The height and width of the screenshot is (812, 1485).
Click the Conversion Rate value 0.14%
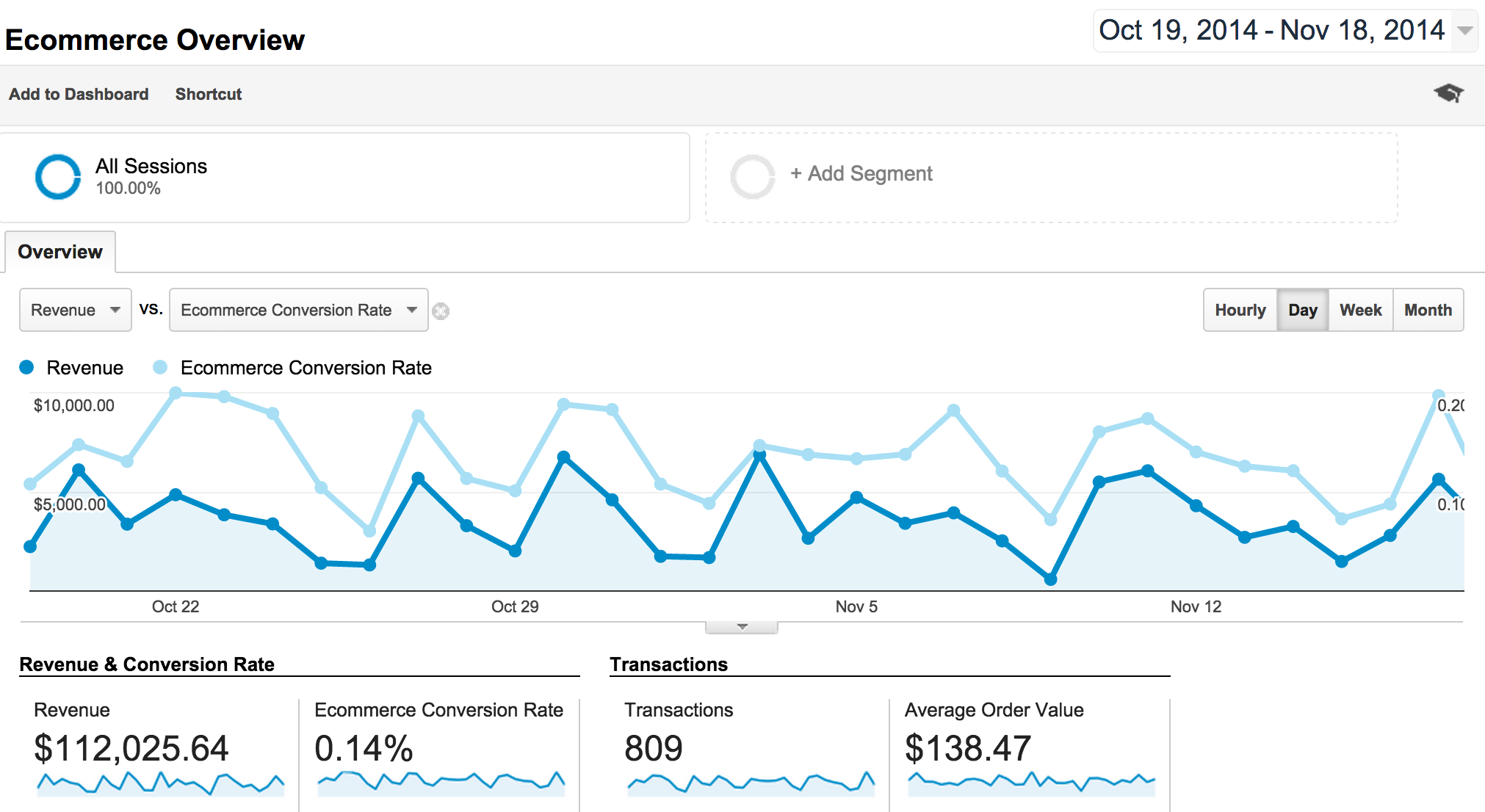364,749
